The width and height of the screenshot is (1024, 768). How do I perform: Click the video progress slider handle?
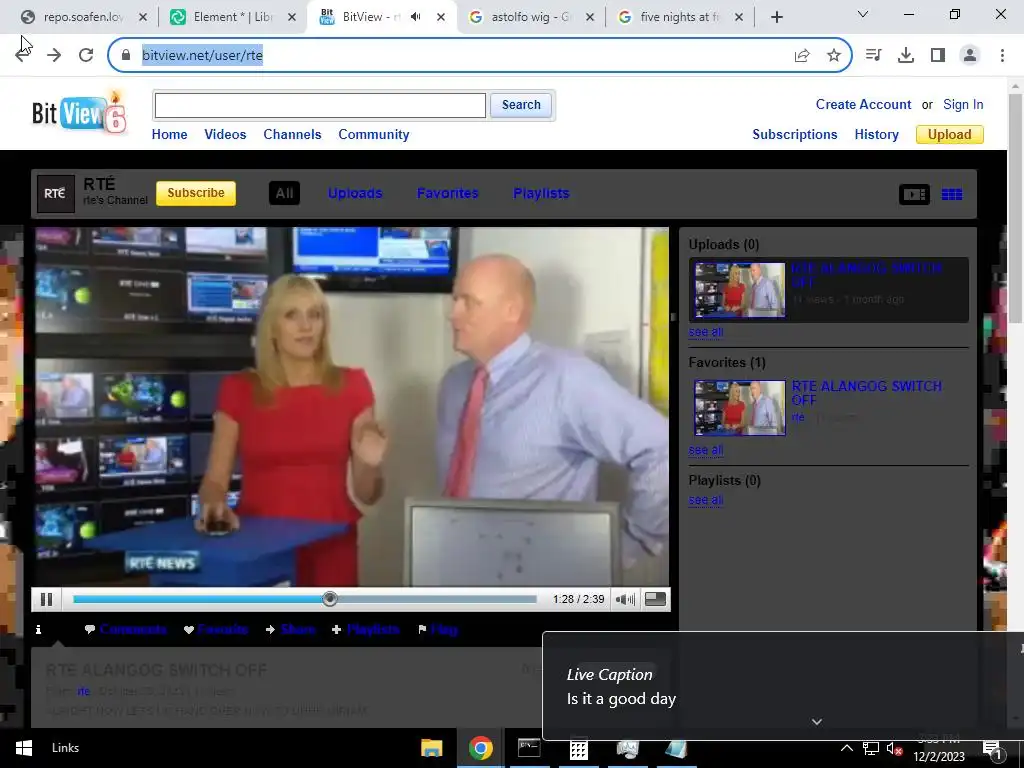pyautogui.click(x=330, y=599)
